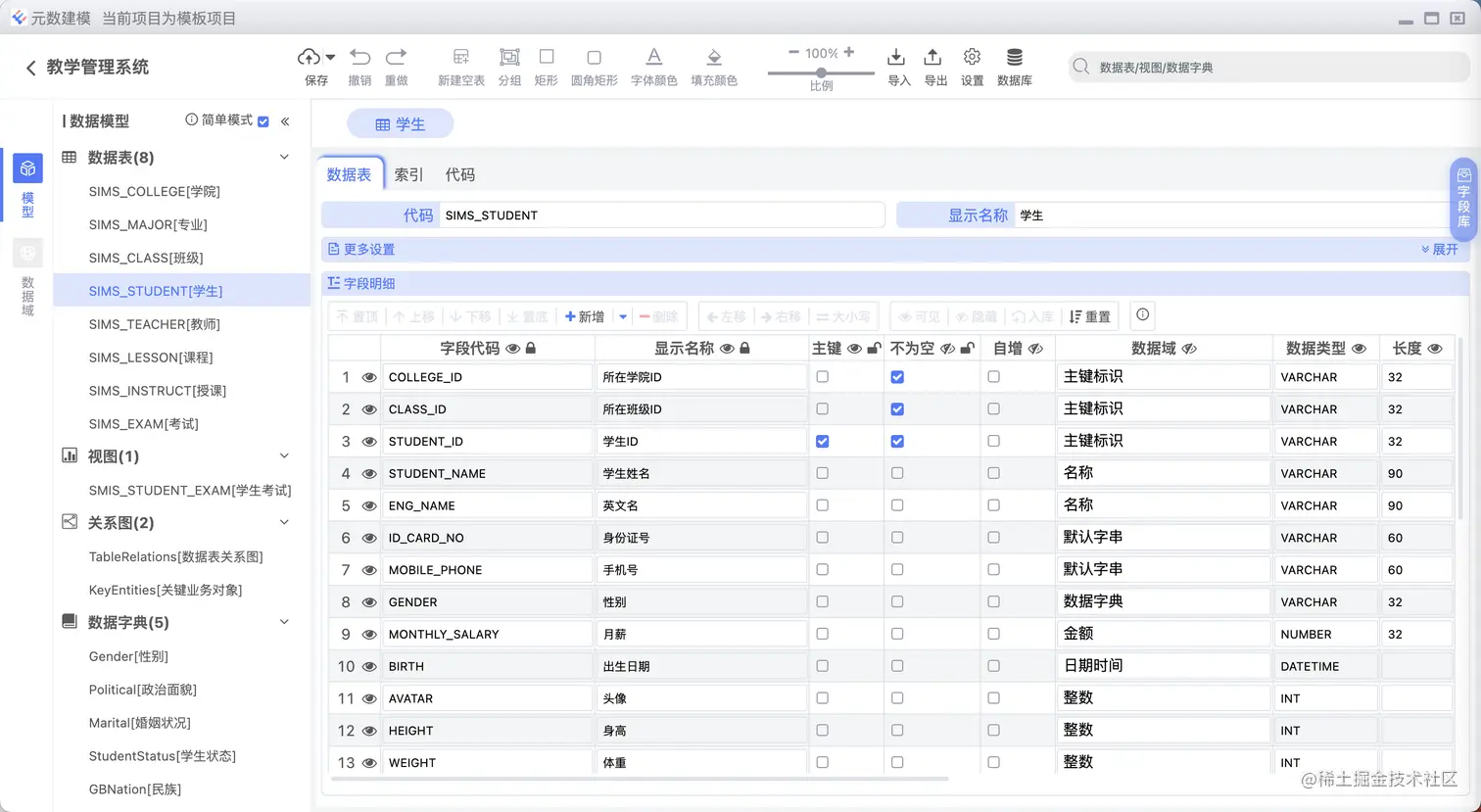Open the Save dropdown arrow next to cloud

[330, 58]
